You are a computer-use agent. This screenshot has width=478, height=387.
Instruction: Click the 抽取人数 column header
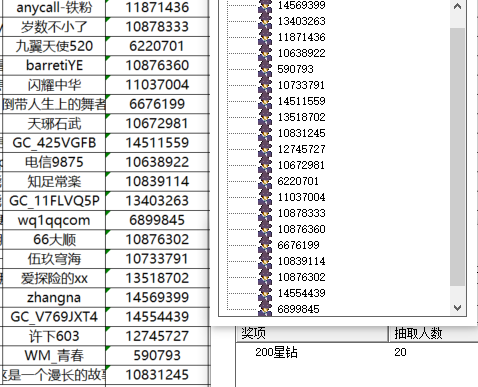tap(433, 333)
